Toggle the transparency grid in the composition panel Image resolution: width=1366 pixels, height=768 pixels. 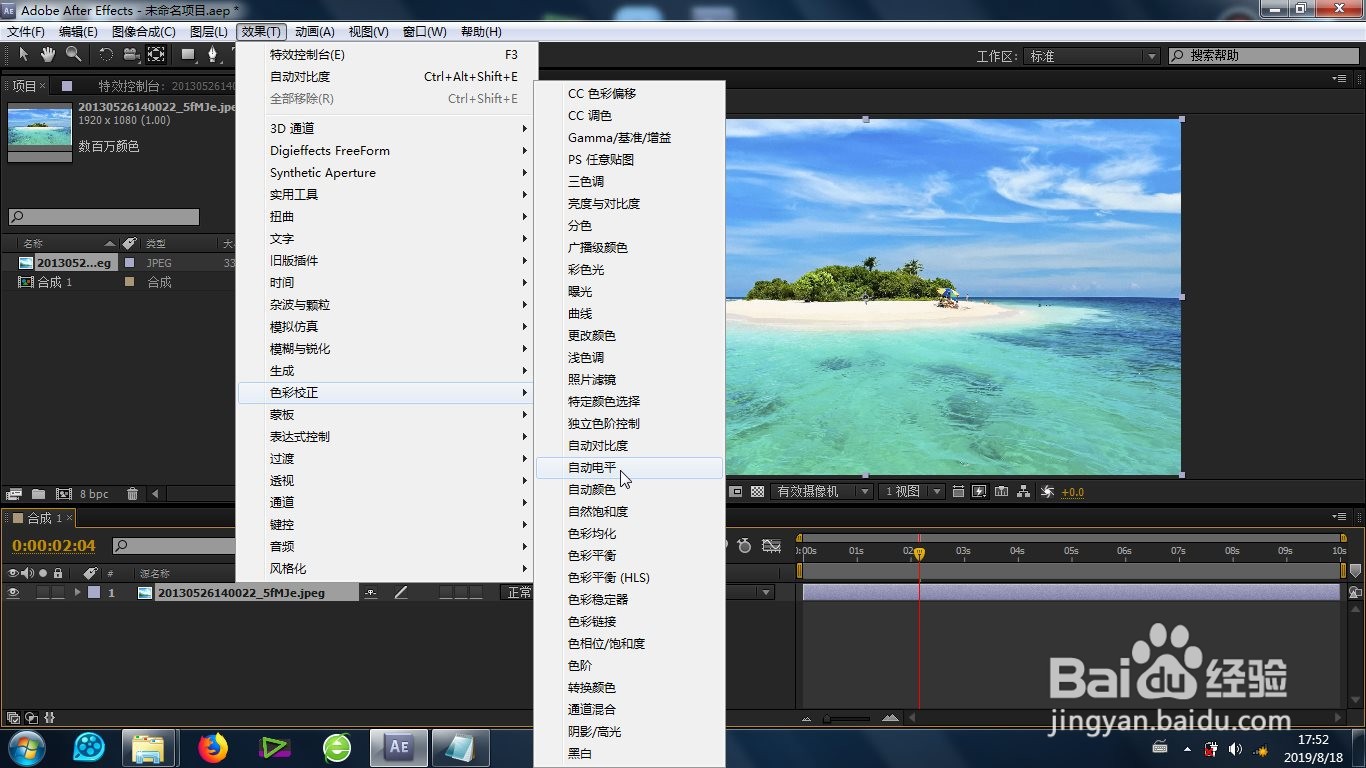coord(757,491)
